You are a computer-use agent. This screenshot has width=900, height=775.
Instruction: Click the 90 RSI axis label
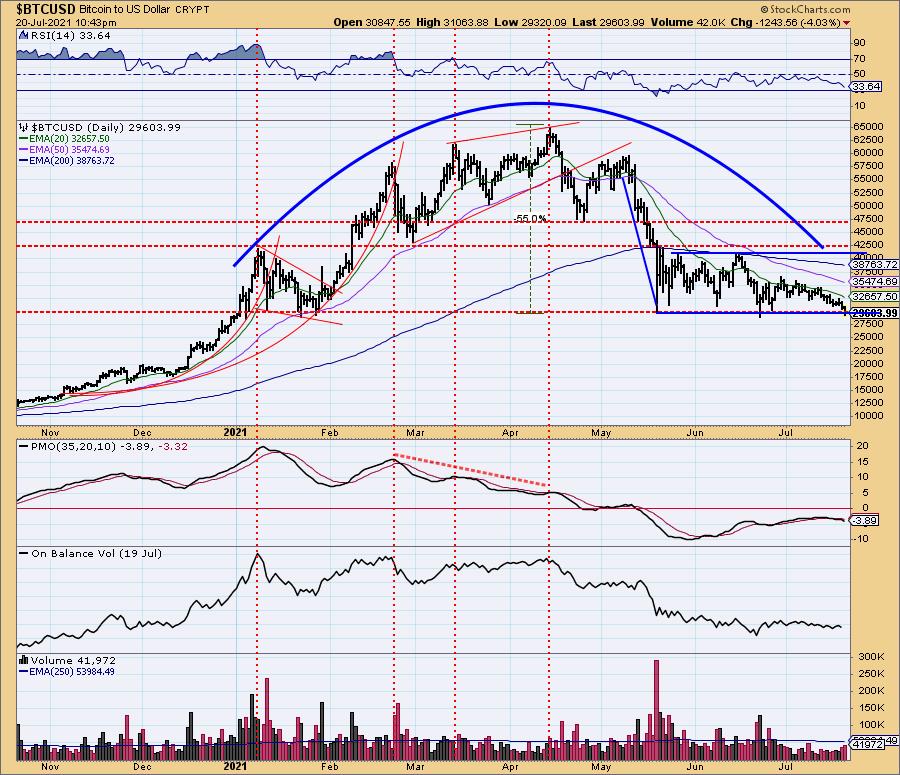pyautogui.click(x=859, y=42)
